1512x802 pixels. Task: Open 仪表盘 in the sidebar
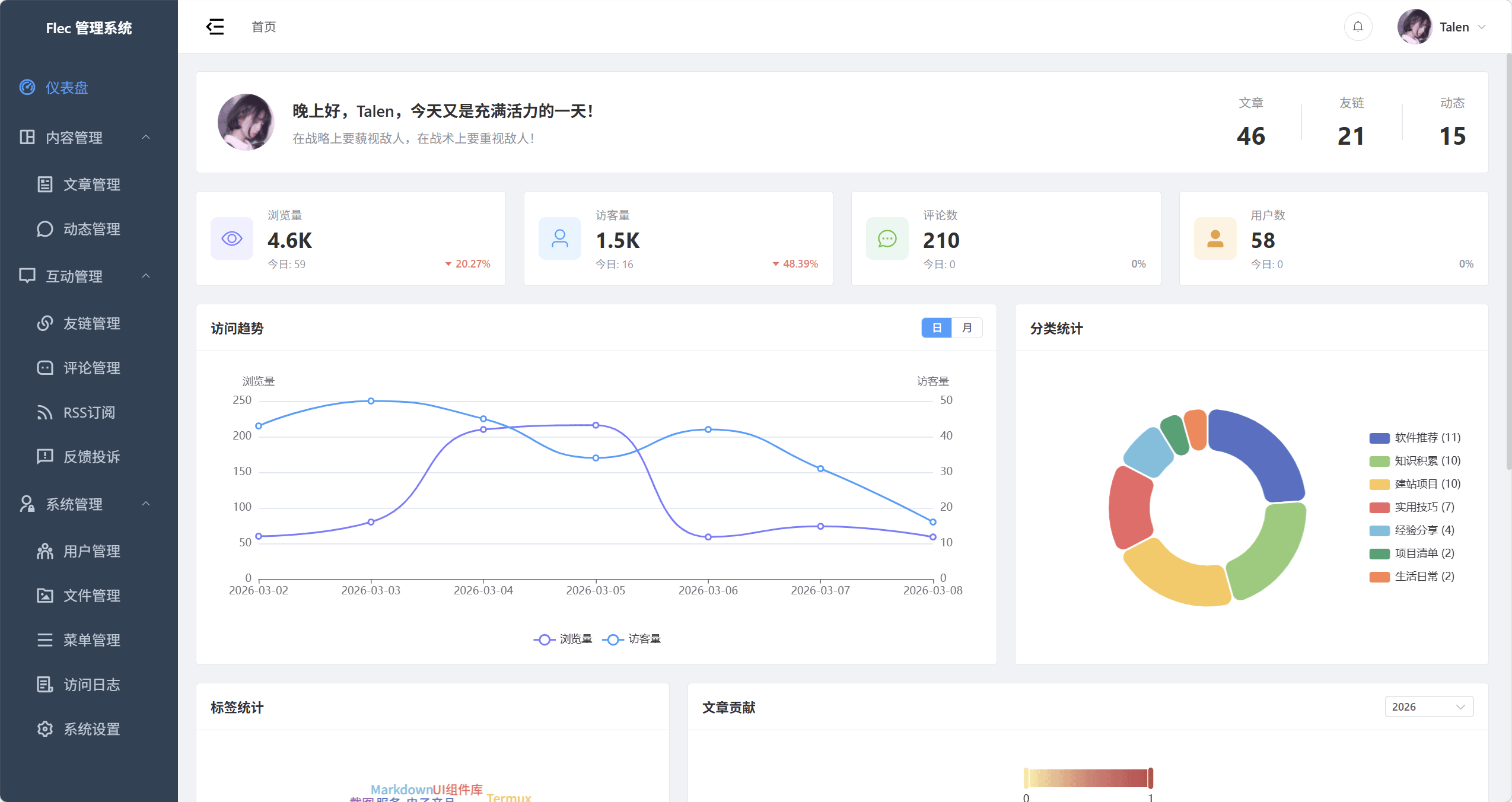coord(89,87)
